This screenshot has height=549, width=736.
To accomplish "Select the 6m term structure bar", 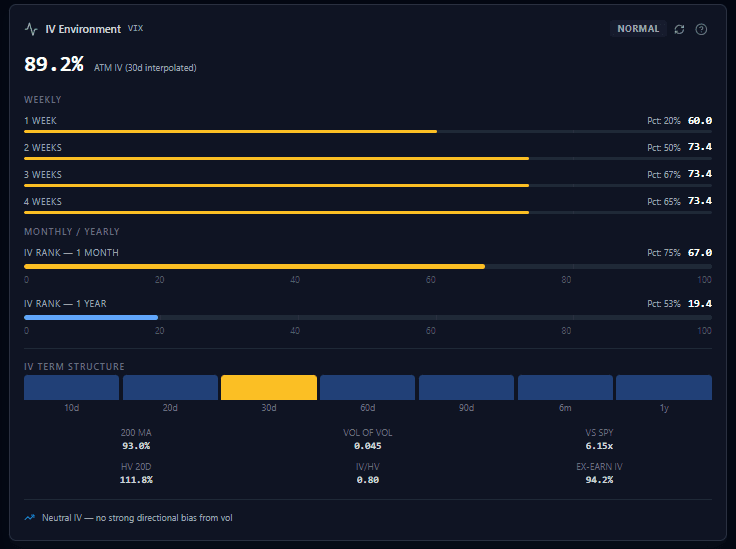I will (x=565, y=387).
